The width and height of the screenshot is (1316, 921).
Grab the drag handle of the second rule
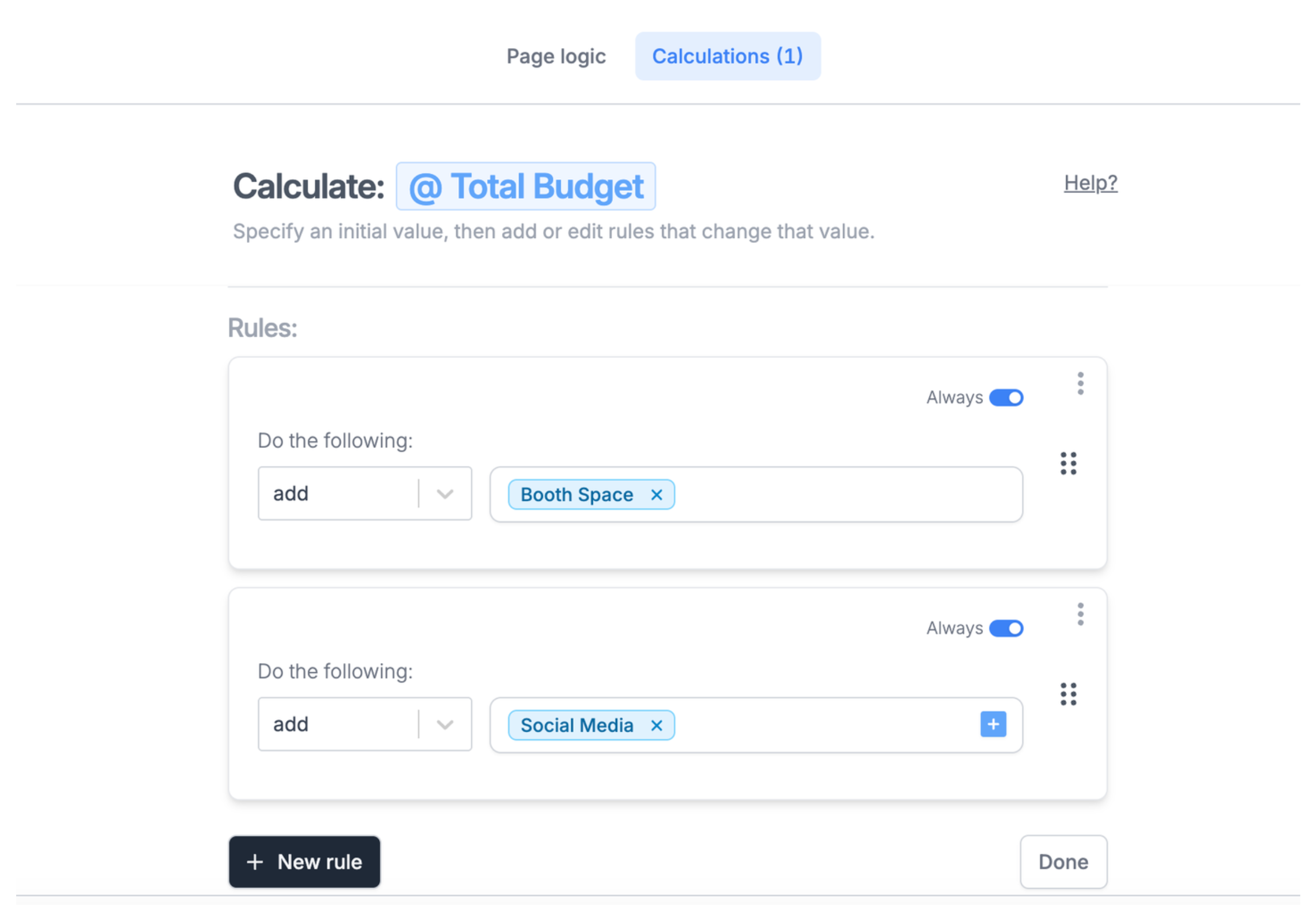(1068, 695)
